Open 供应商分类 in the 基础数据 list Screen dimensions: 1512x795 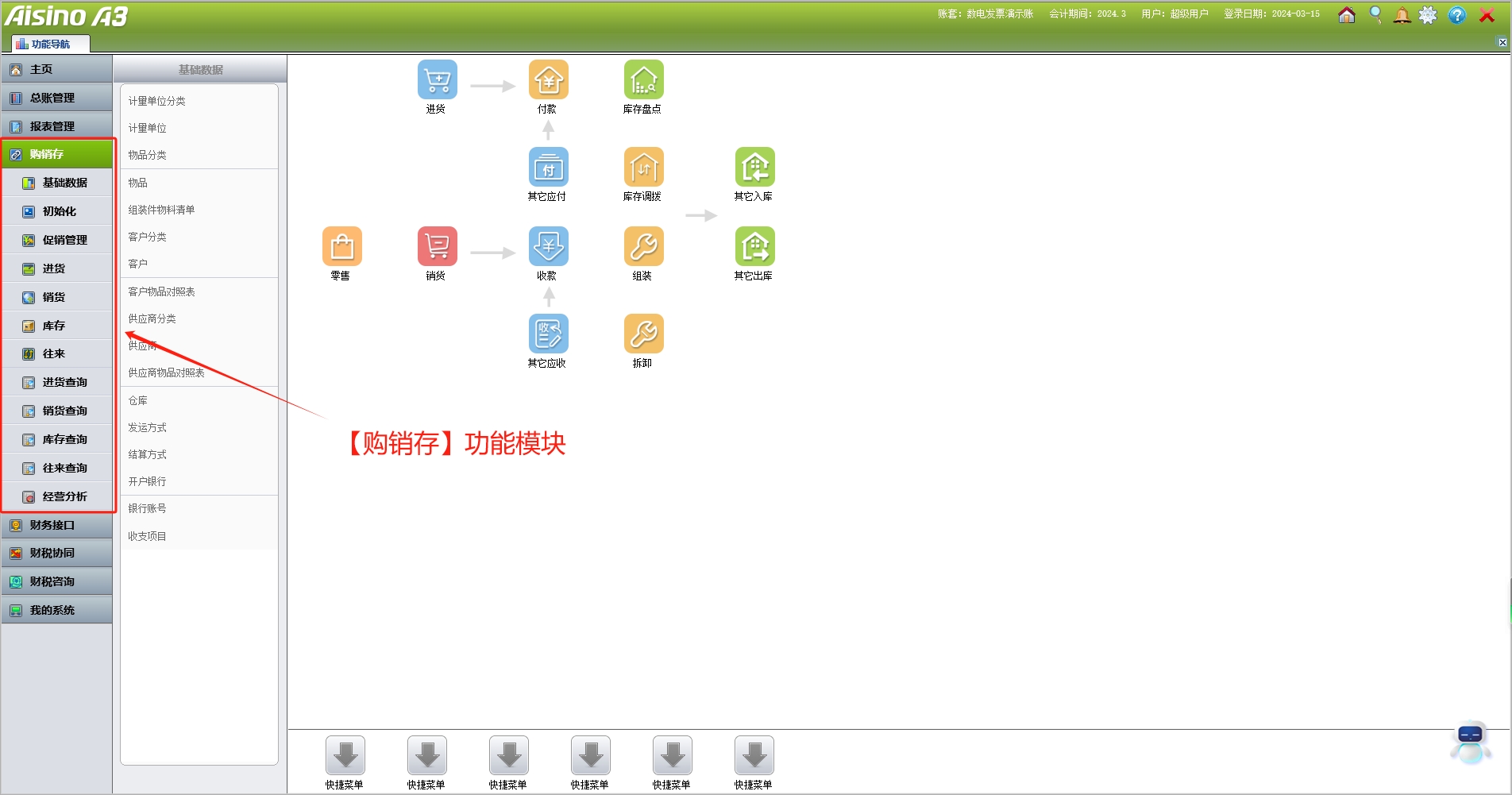pos(152,318)
